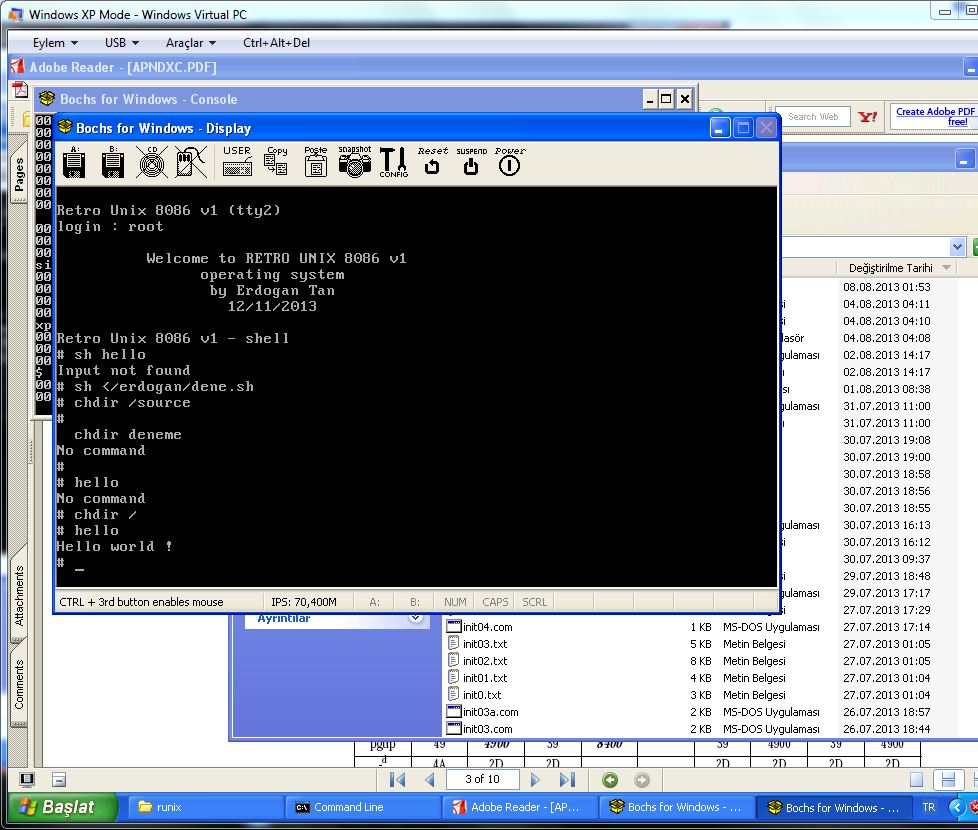Viewport: 978px width, 830px height.
Task: Click the single page layout icon
Action: (916, 779)
